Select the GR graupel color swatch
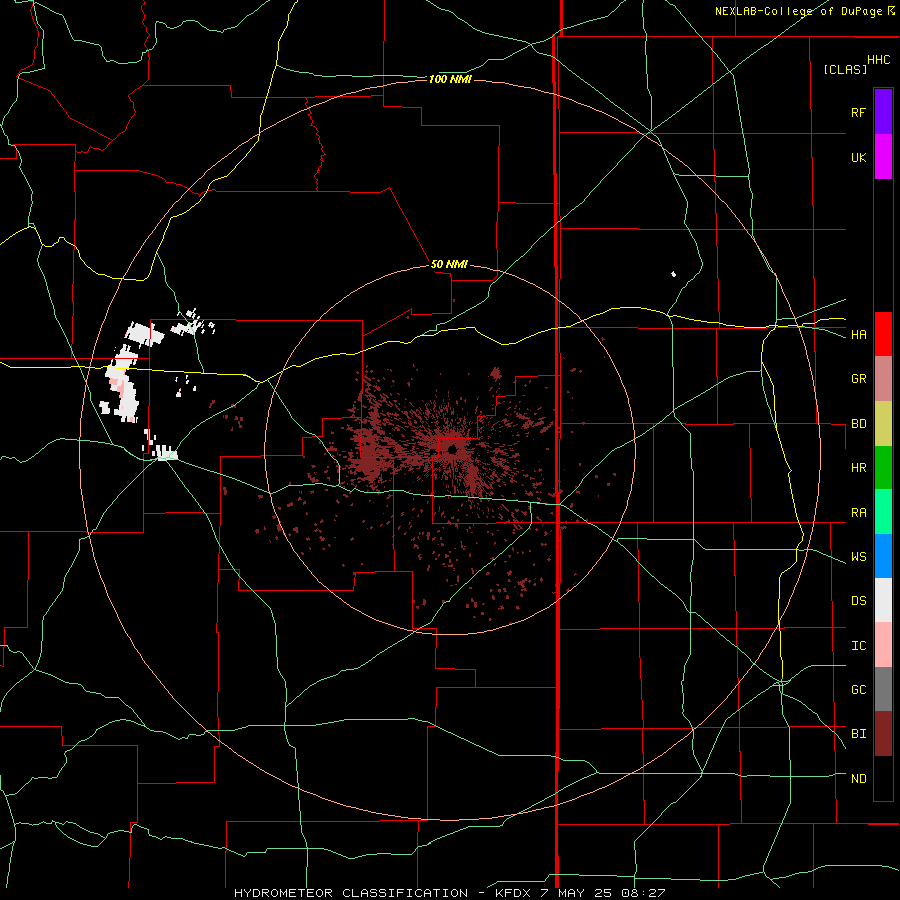 (883, 379)
